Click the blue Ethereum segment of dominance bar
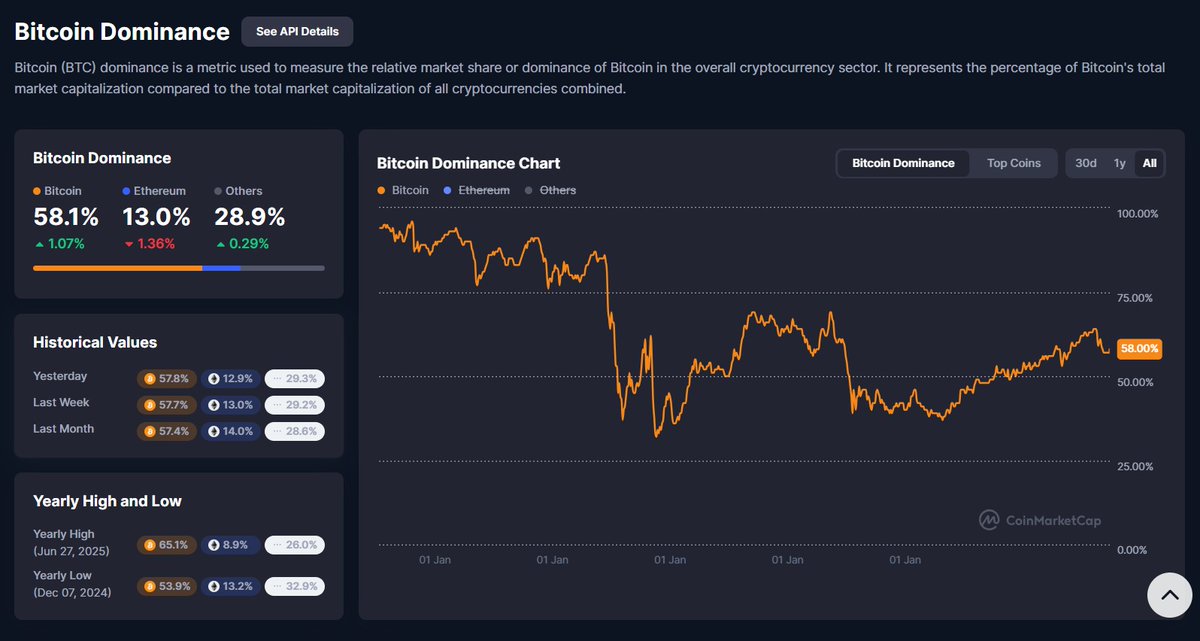 point(222,268)
